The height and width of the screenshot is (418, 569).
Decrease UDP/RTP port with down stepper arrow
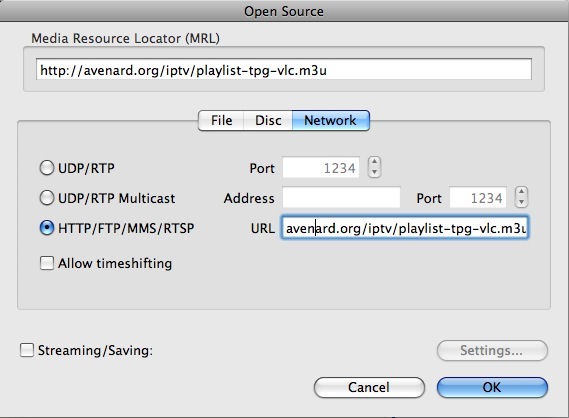[374, 172]
